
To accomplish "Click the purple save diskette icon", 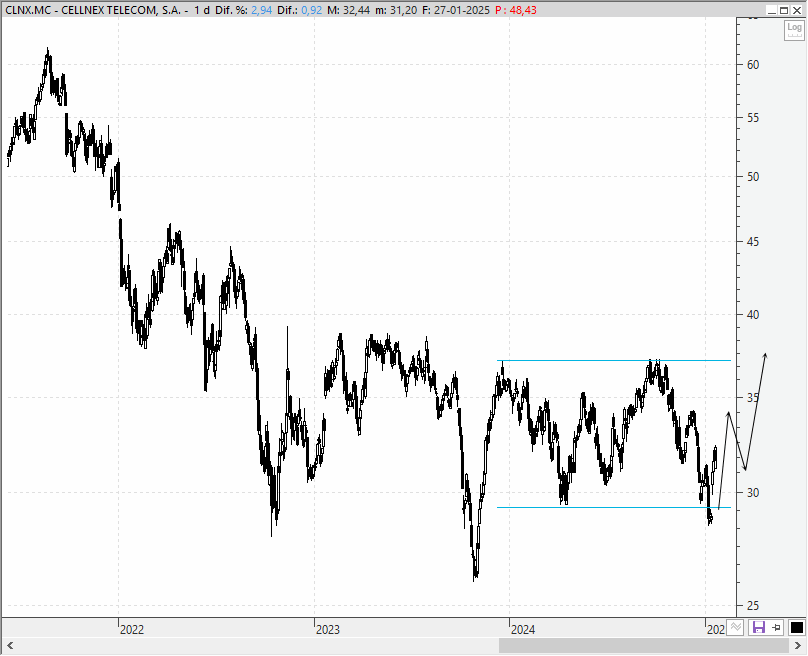I will click(x=759, y=627).
